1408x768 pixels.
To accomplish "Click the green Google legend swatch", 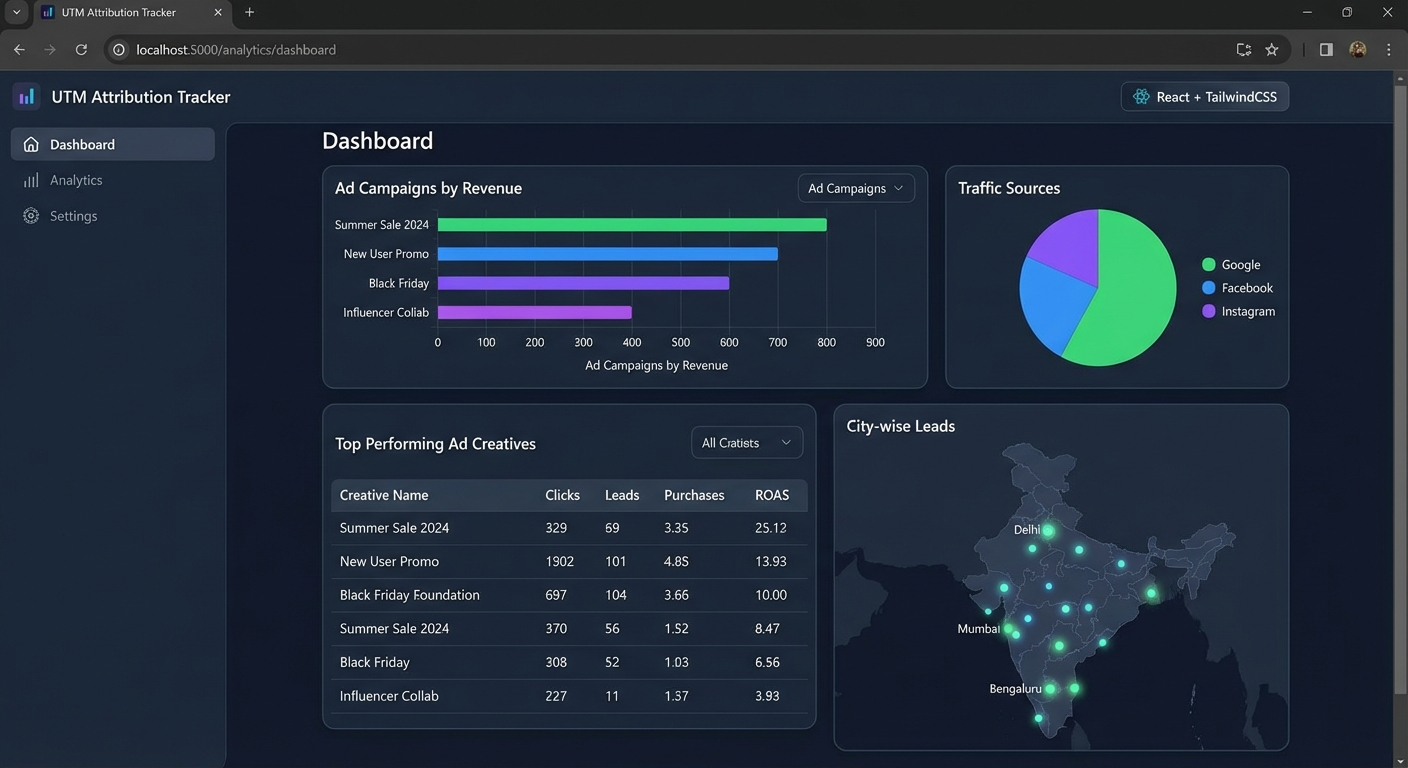I will (1208, 265).
